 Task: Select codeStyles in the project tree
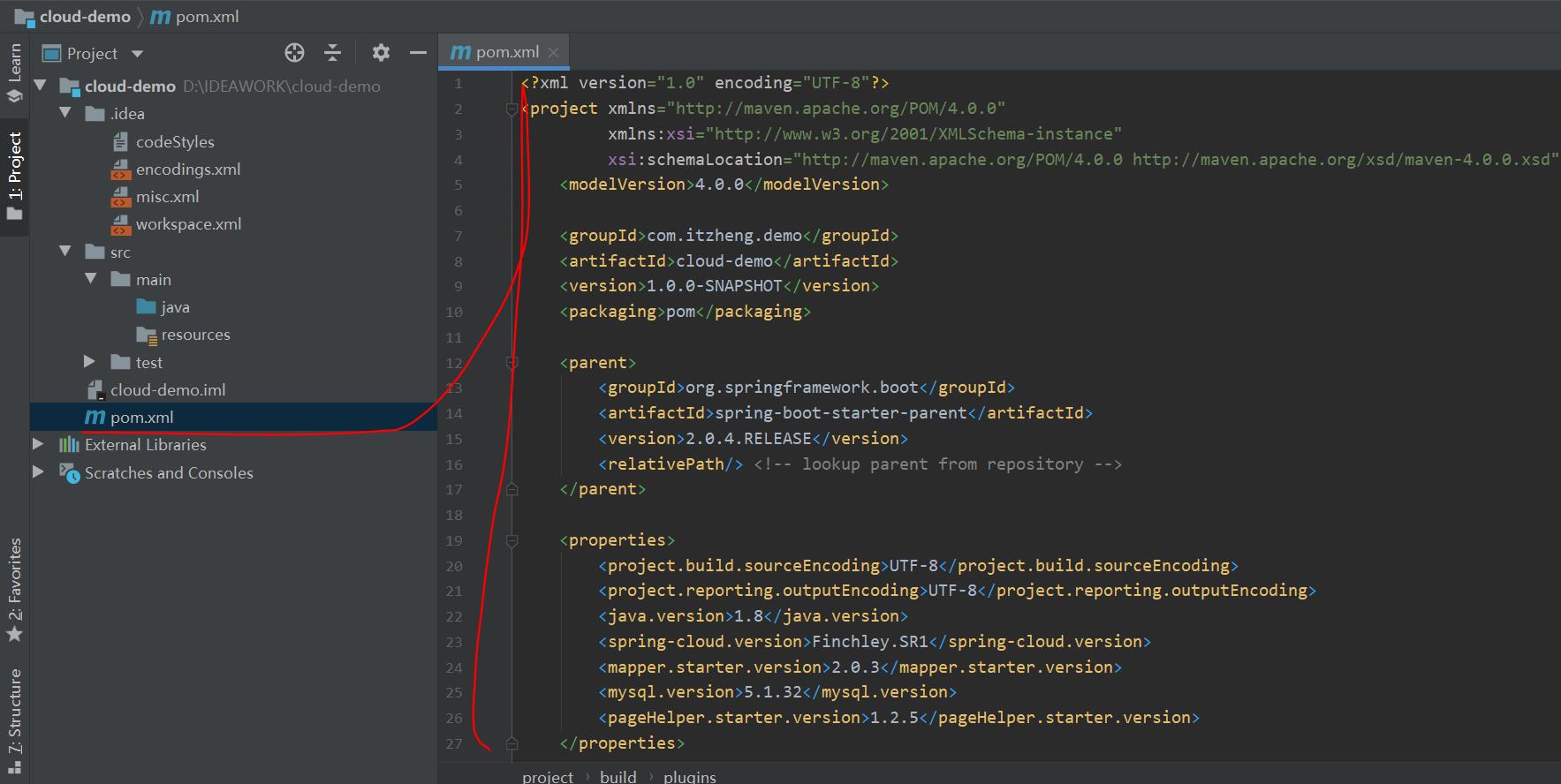175,142
